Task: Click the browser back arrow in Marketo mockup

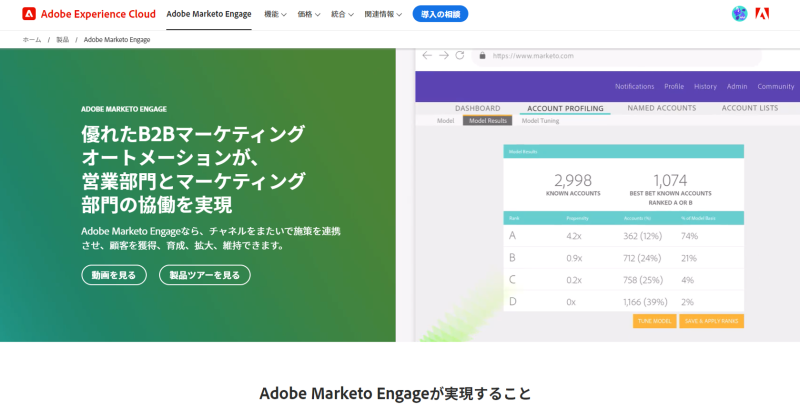Action: coord(427,56)
